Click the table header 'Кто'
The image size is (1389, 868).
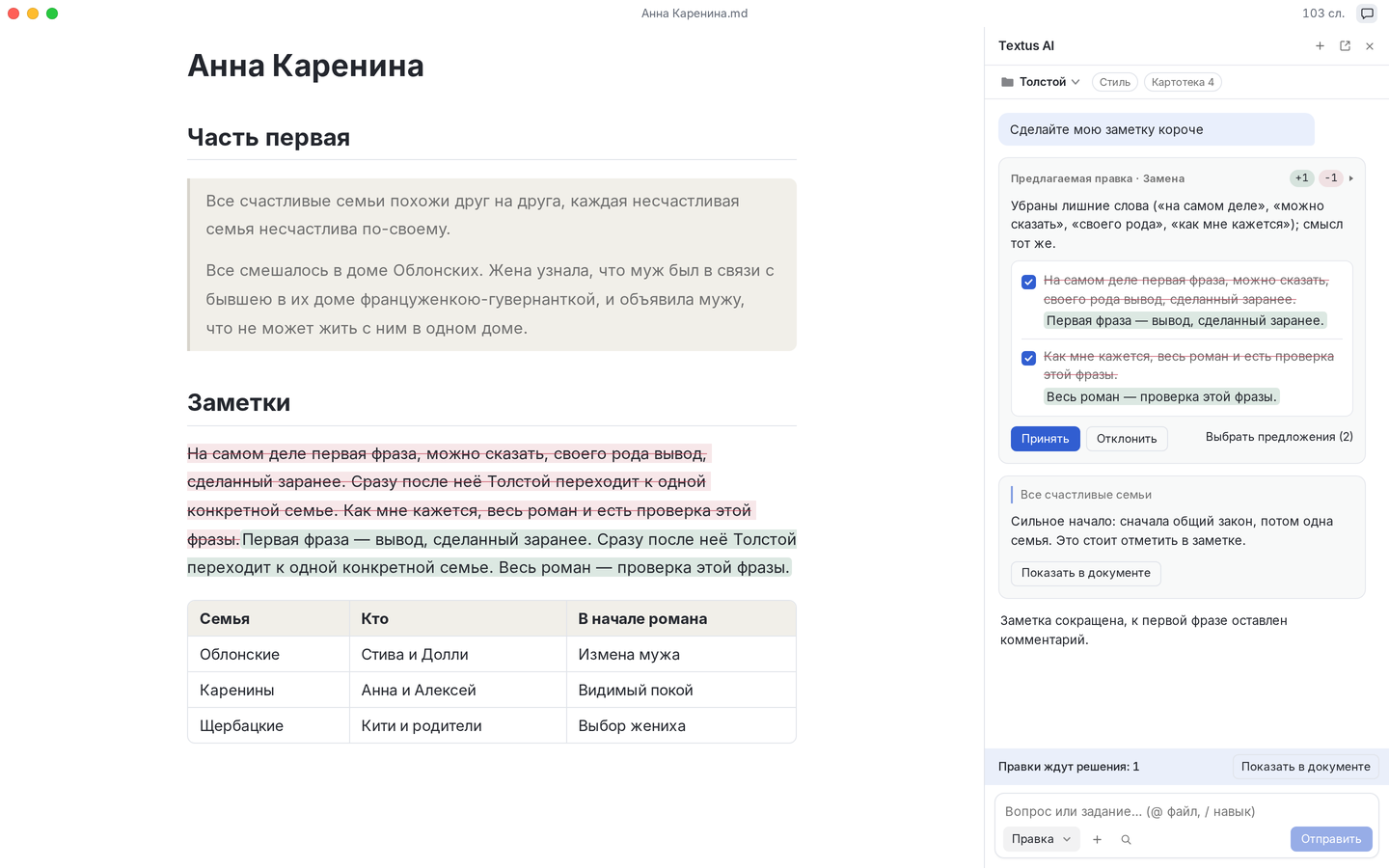coord(375,619)
